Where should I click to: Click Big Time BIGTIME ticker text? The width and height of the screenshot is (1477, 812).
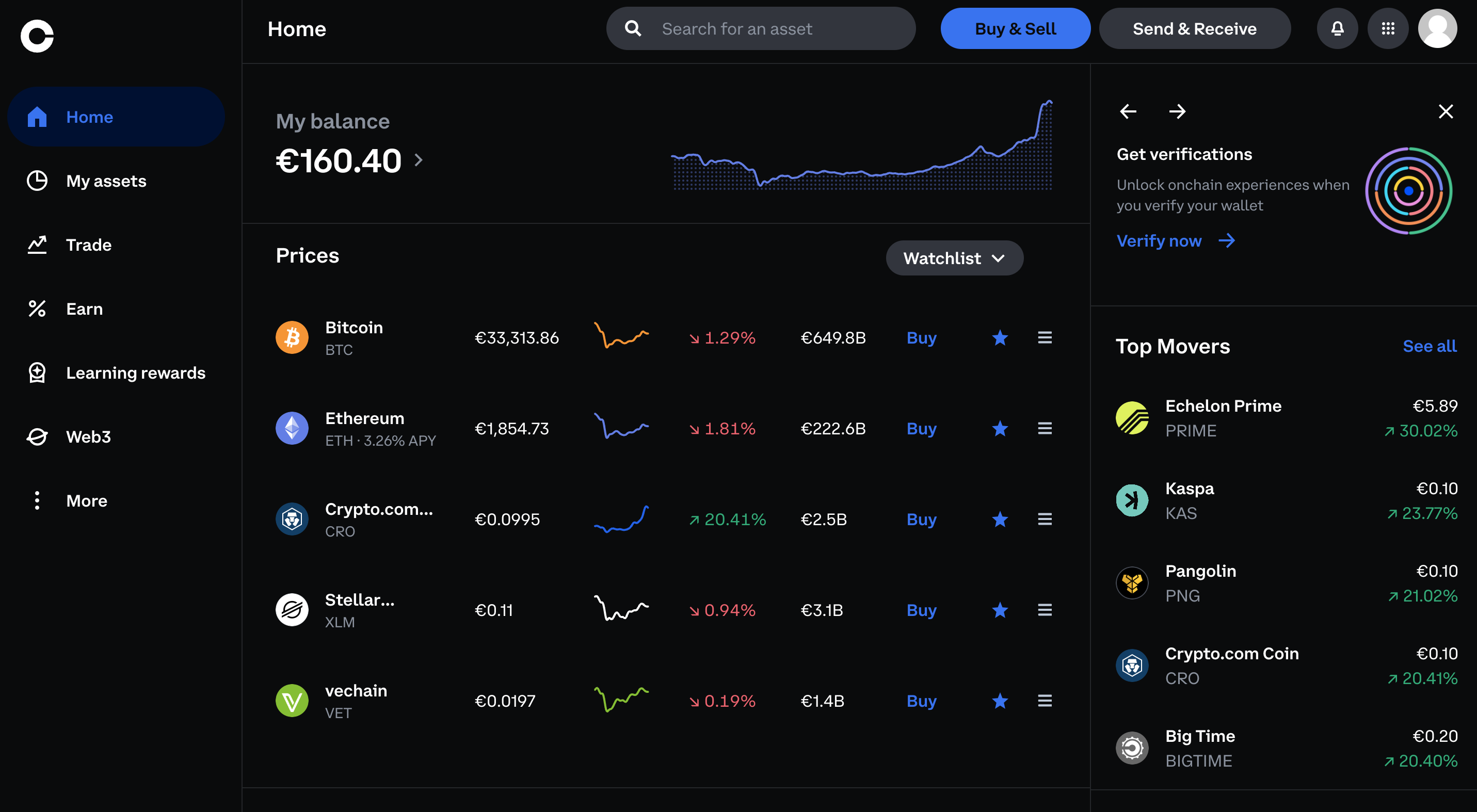coord(1198,760)
